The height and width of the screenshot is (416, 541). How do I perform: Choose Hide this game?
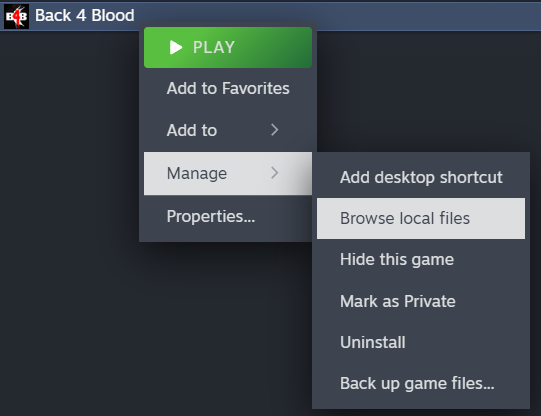[x=421, y=259]
